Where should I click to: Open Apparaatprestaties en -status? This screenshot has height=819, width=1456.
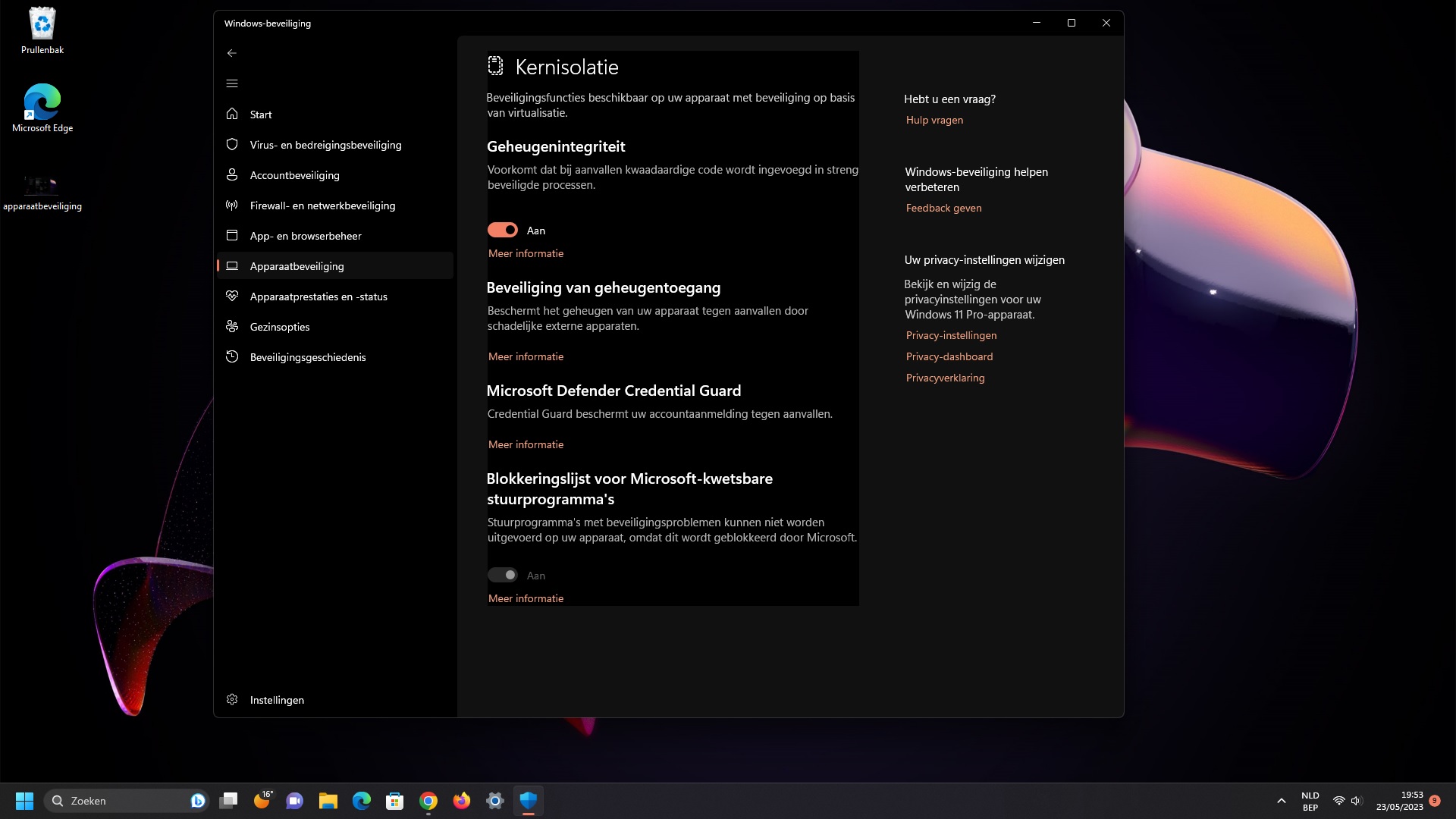pyautogui.click(x=334, y=297)
